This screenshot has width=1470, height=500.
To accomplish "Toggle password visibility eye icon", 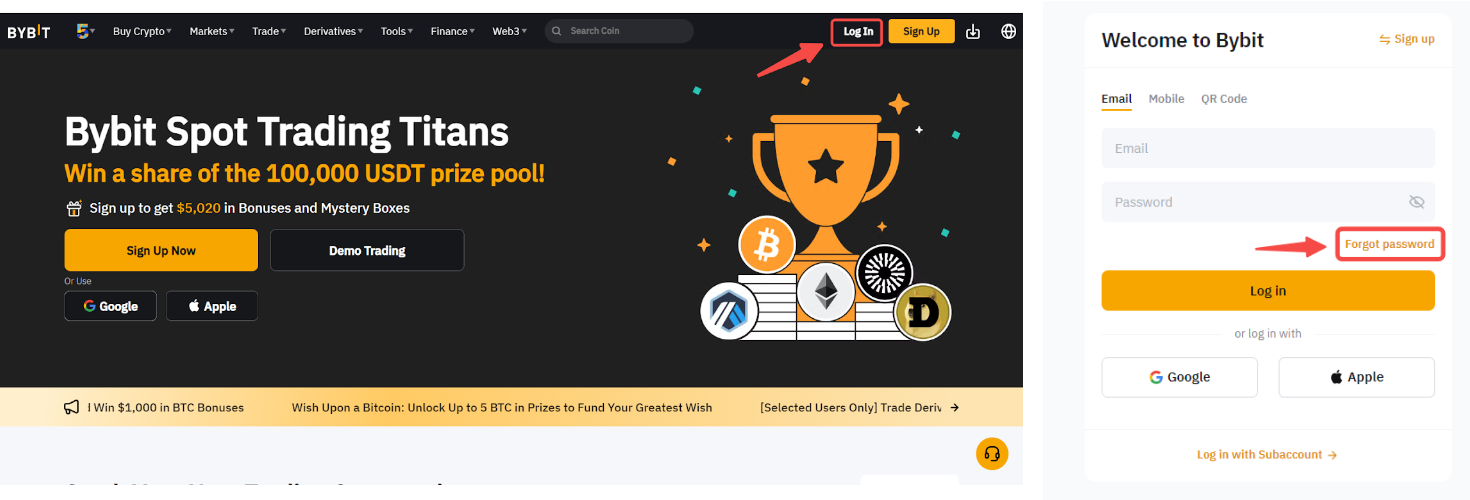I will [1416, 202].
